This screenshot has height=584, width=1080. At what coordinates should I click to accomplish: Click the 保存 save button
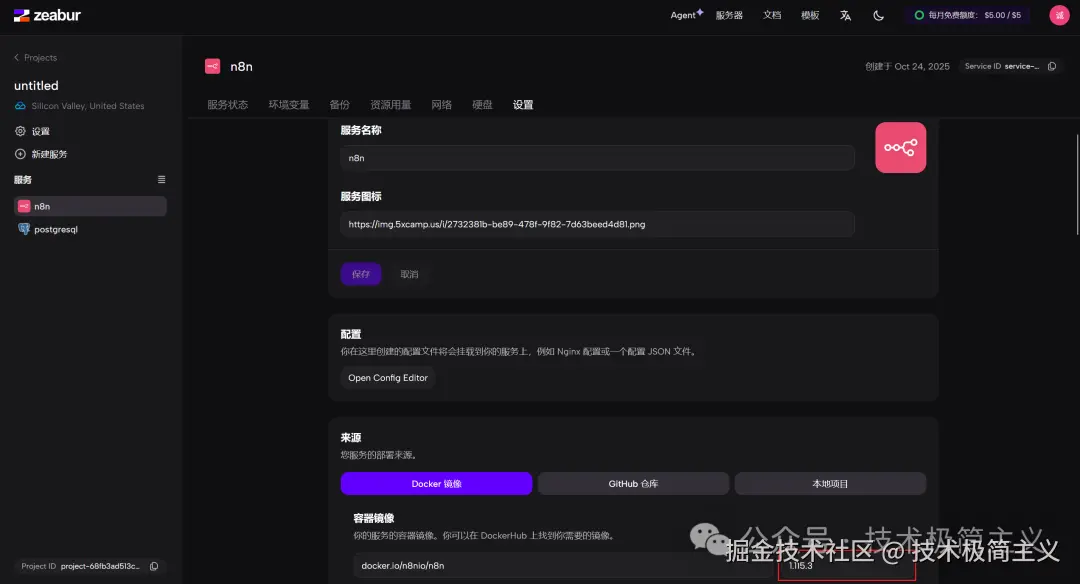click(361, 273)
